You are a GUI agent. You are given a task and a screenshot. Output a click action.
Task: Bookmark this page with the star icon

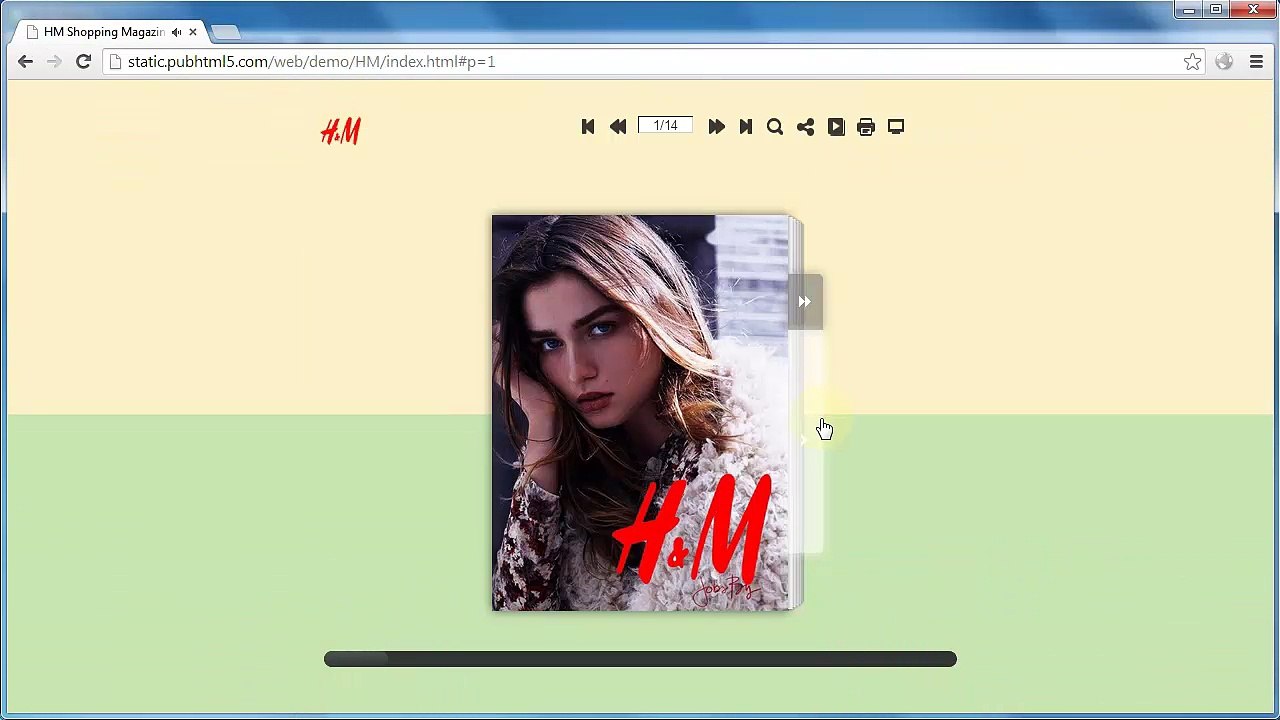[x=1193, y=62]
